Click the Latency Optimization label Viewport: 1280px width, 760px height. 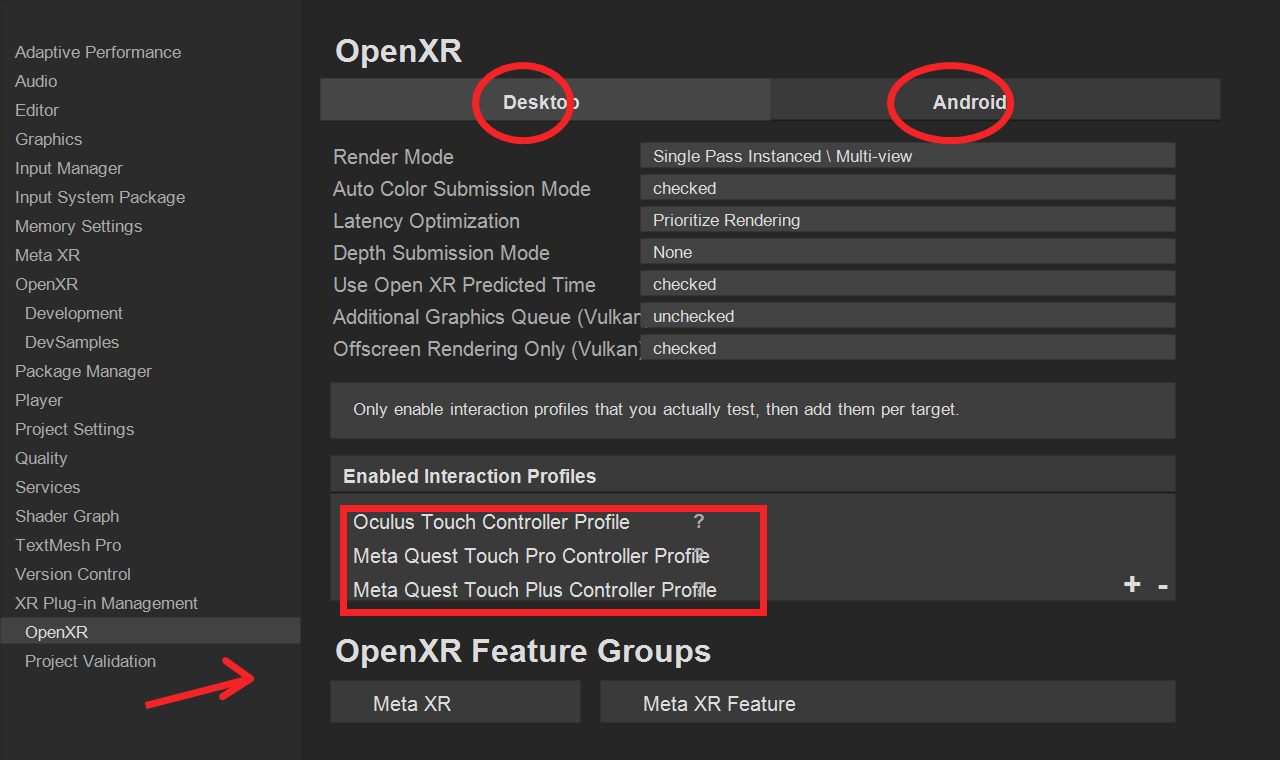(x=426, y=221)
